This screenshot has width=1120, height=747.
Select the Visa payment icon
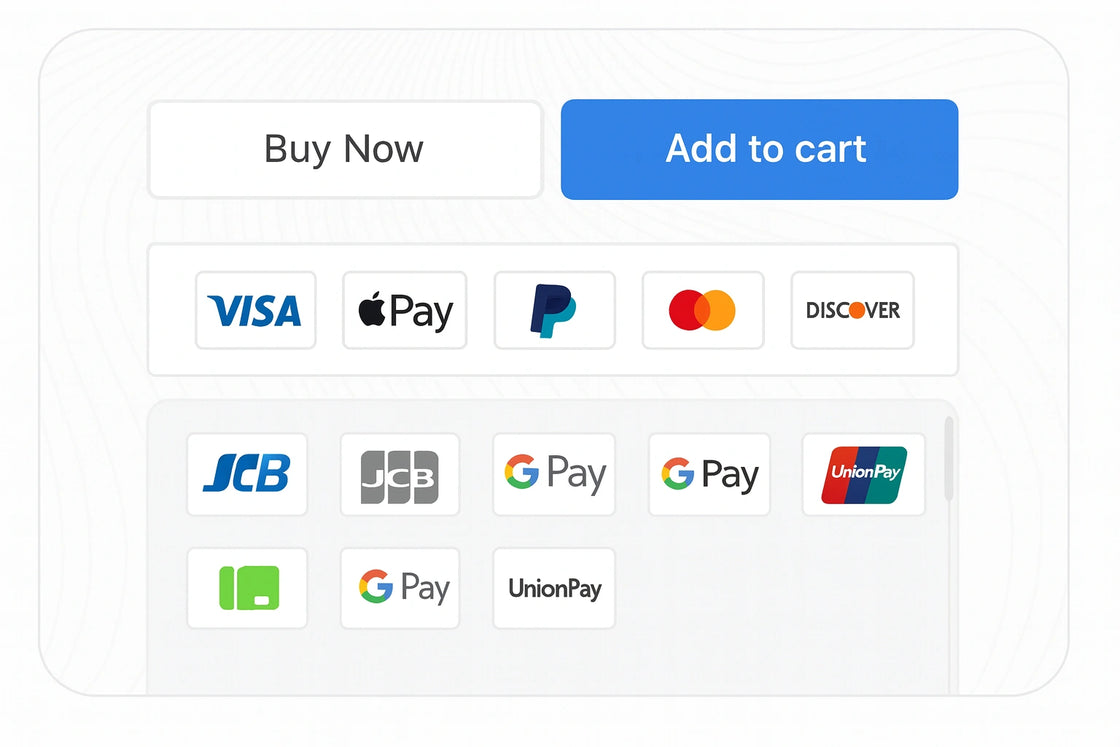(255, 310)
